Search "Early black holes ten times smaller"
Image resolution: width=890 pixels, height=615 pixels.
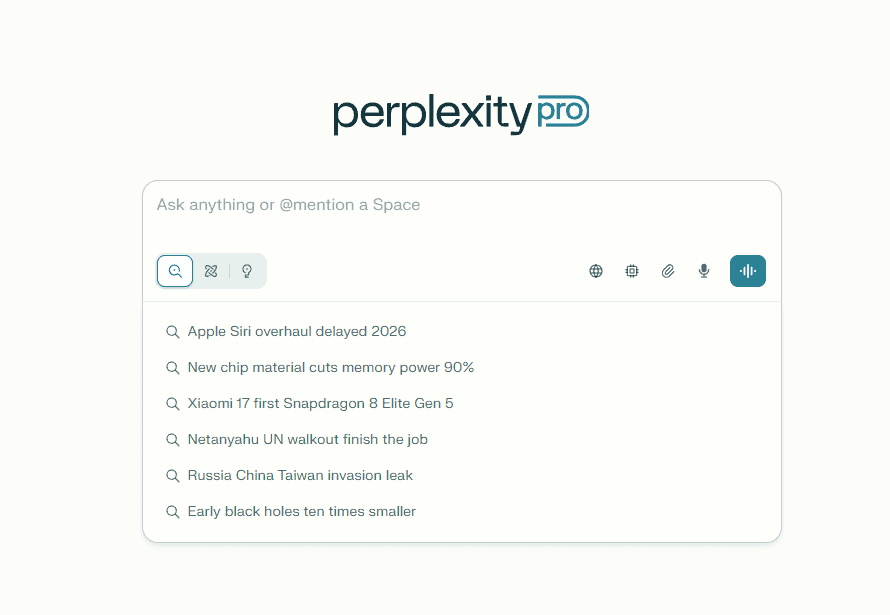[302, 511]
